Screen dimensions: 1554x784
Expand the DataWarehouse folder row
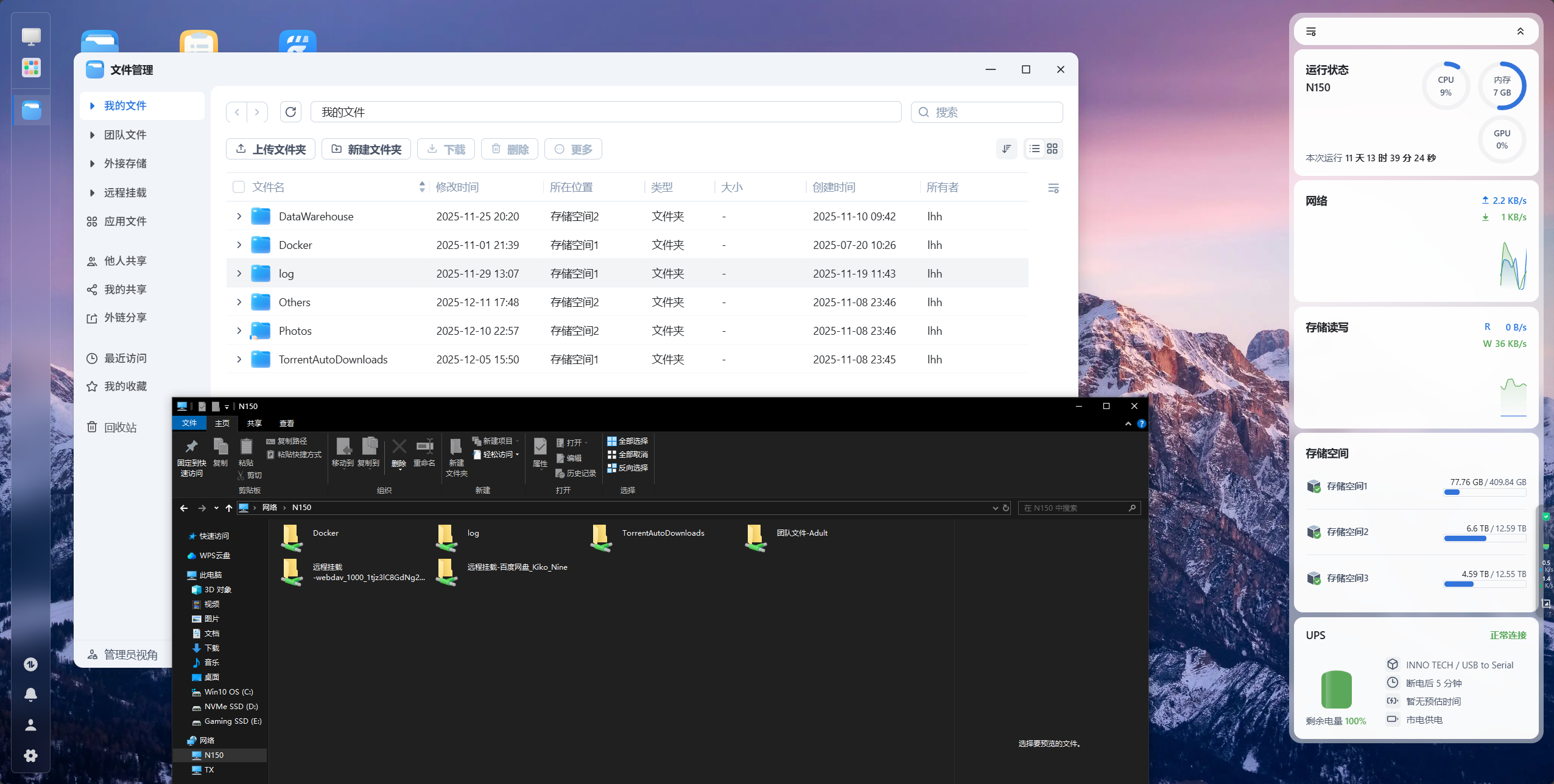tap(239, 216)
